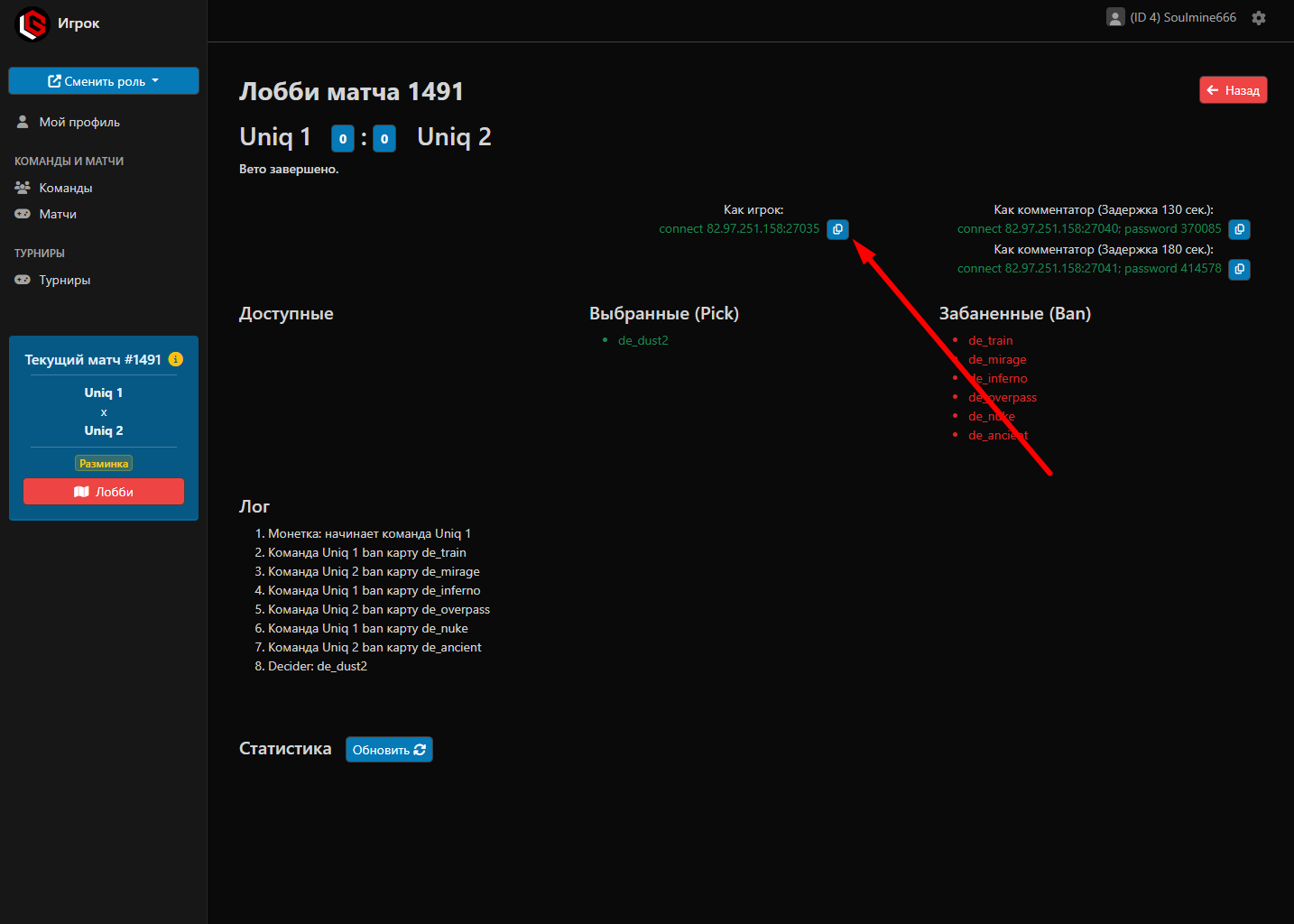Refresh statistics with "Обновить" button
The height and width of the screenshot is (924, 1294).
pos(389,750)
